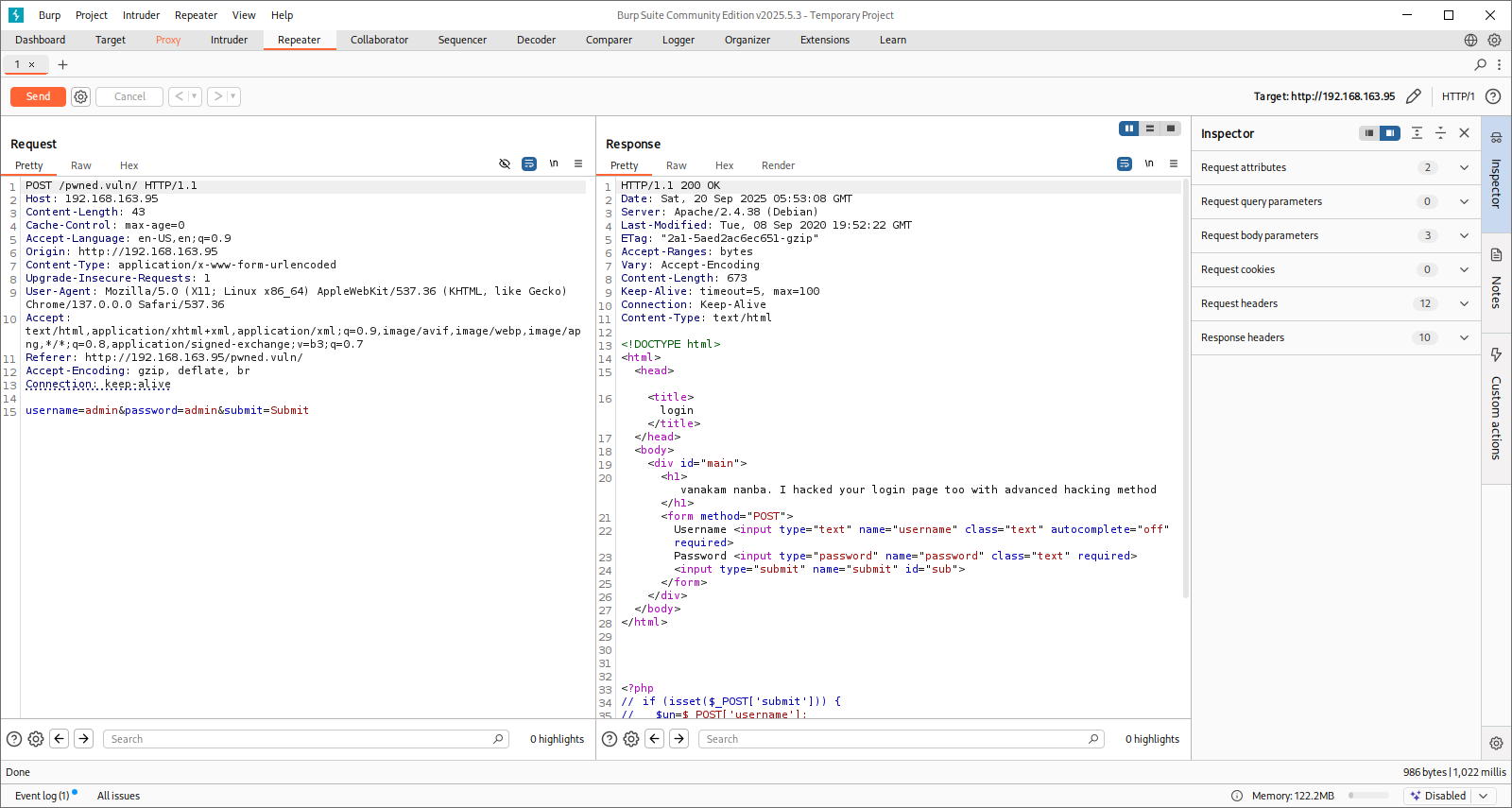
Task: Expand the Request cookies section
Action: 1335,269
